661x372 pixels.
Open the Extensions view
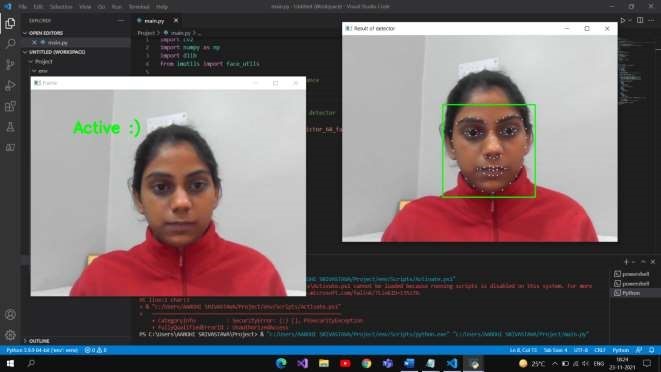(10, 106)
